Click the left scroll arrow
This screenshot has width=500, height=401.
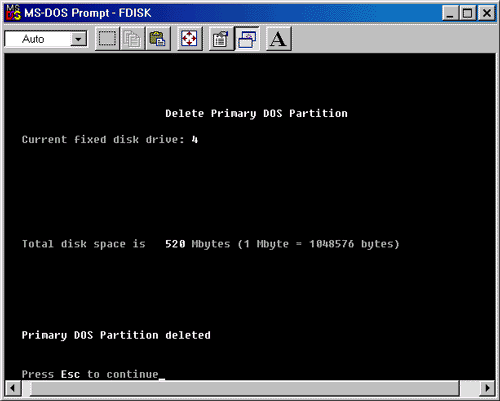point(13,388)
